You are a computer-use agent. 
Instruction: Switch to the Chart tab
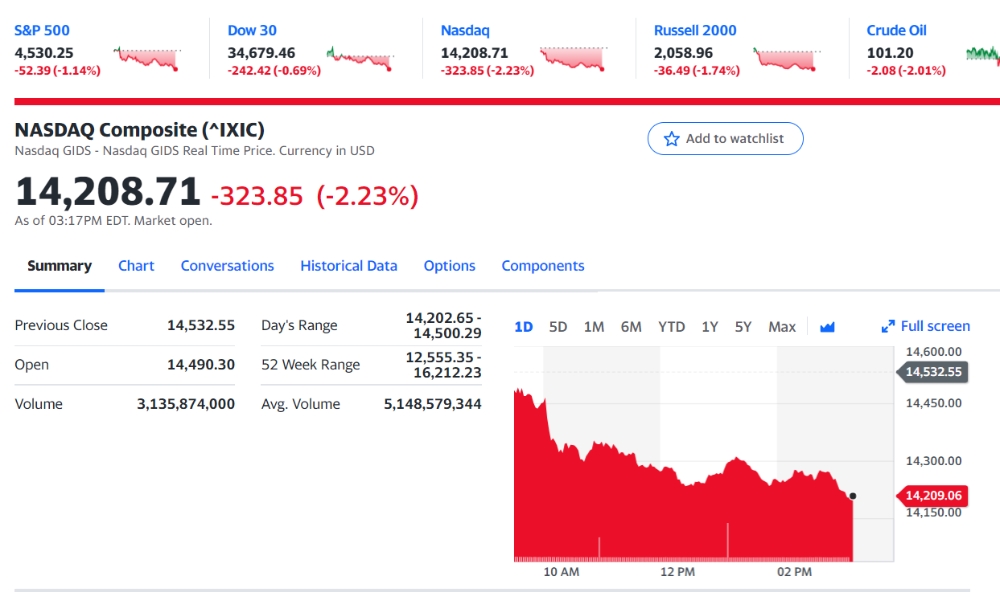coord(136,266)
